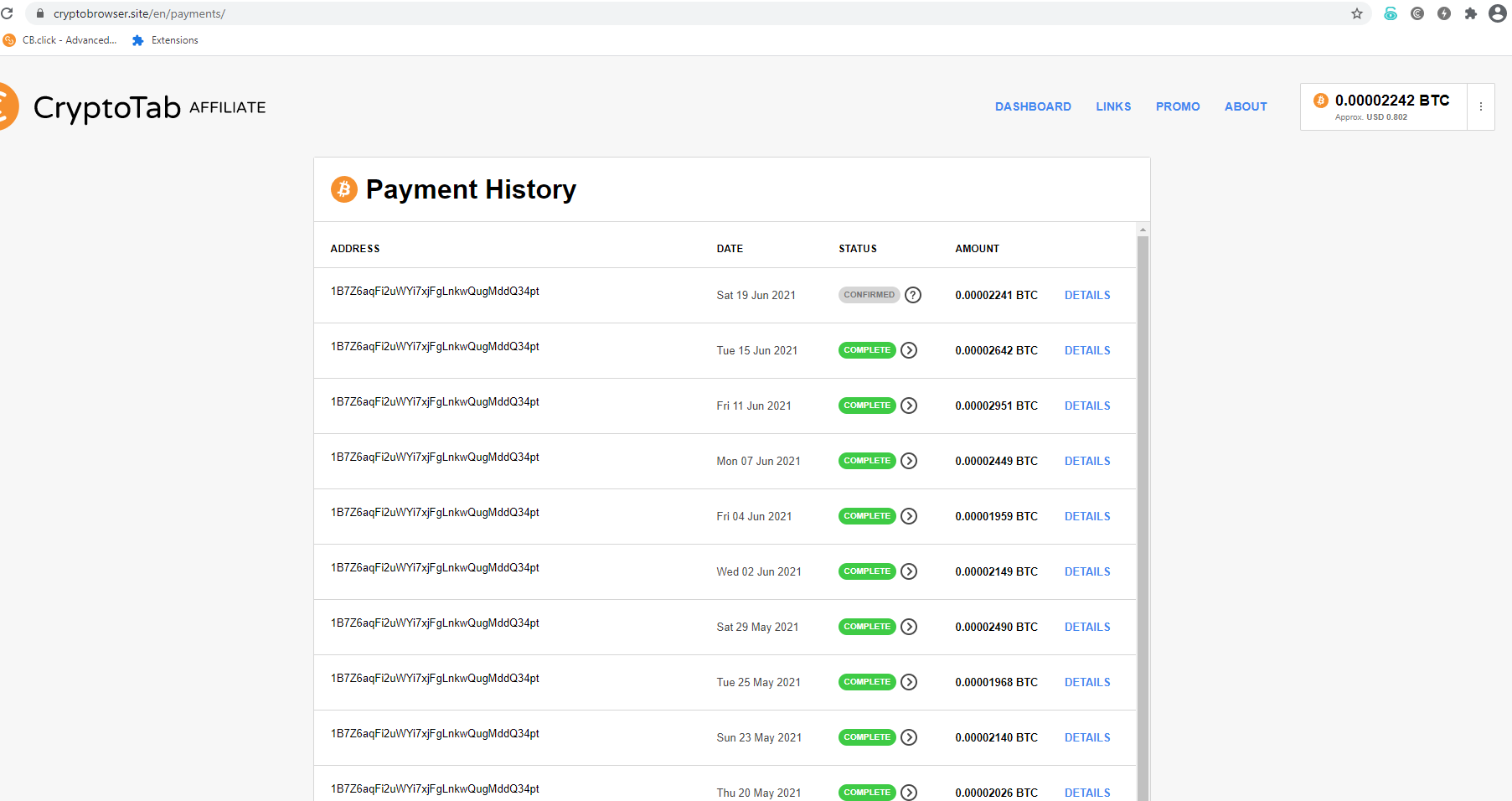
Task: Click arrow icon for Tue 25 May 2021
Action: (x=909, y=682)
